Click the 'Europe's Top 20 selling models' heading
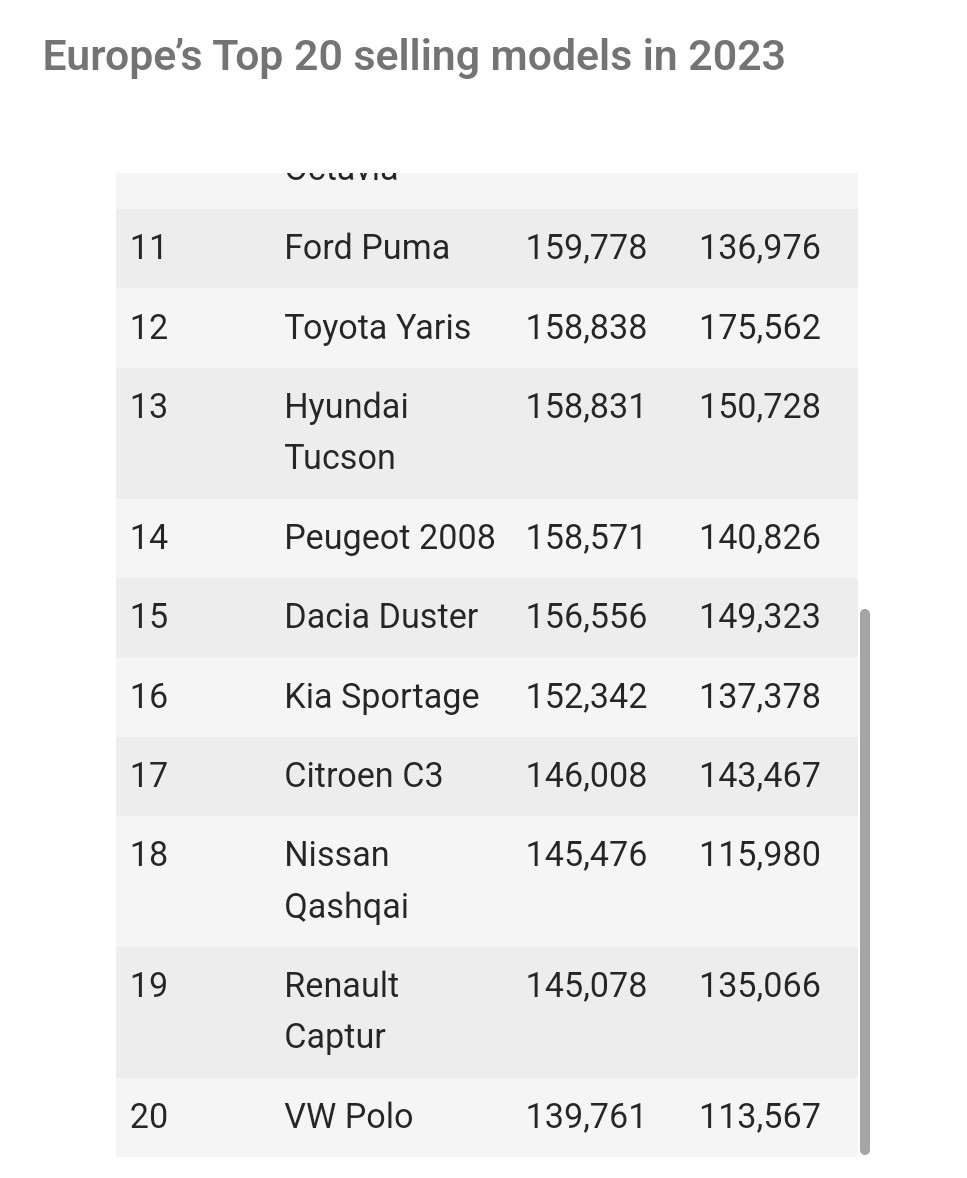Image resolution: width=967 pixels, height=1178 pixels. pyautogui.click(x=414, y=56)
